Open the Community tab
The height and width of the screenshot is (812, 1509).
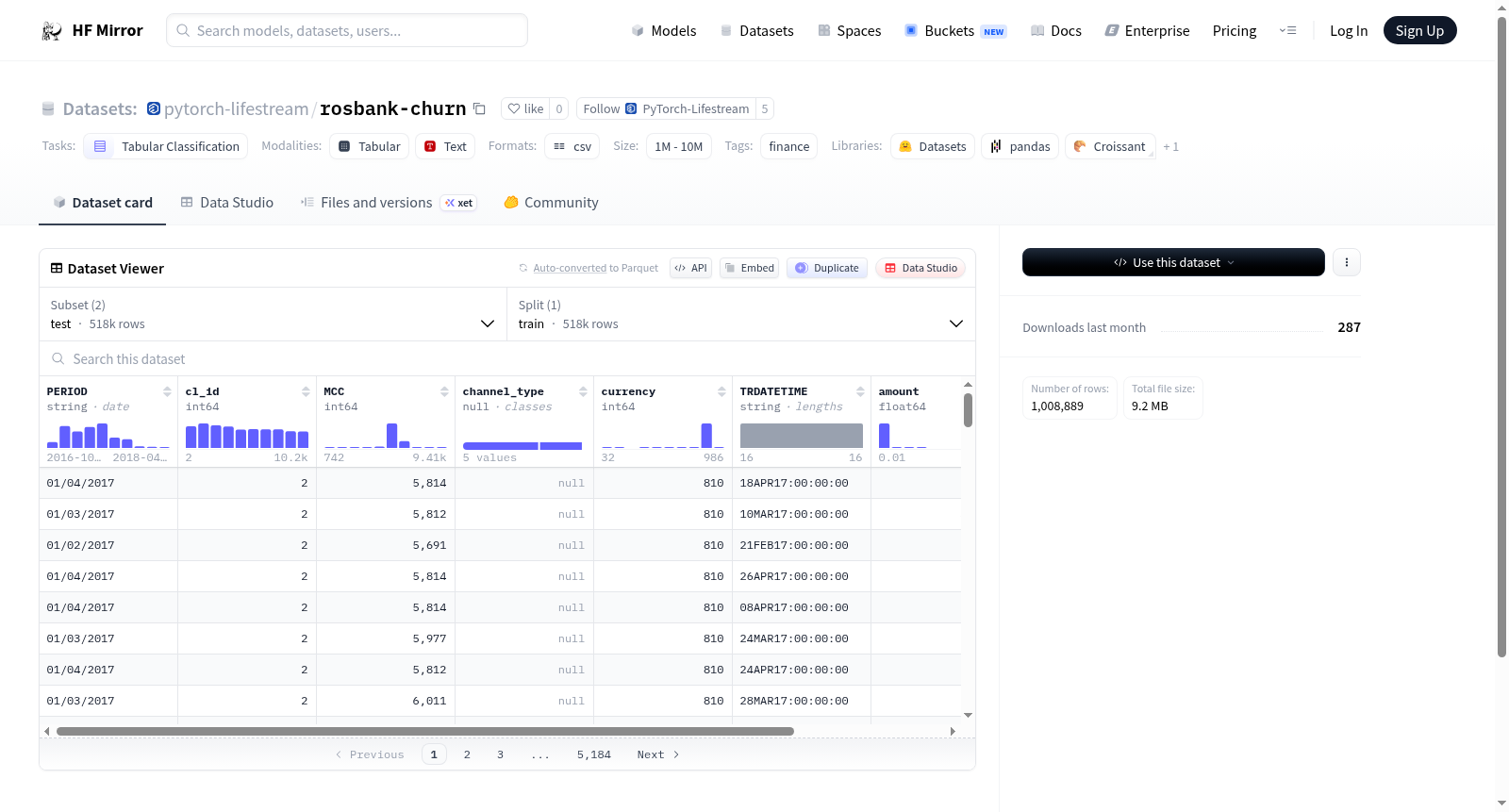coord(551,202)
